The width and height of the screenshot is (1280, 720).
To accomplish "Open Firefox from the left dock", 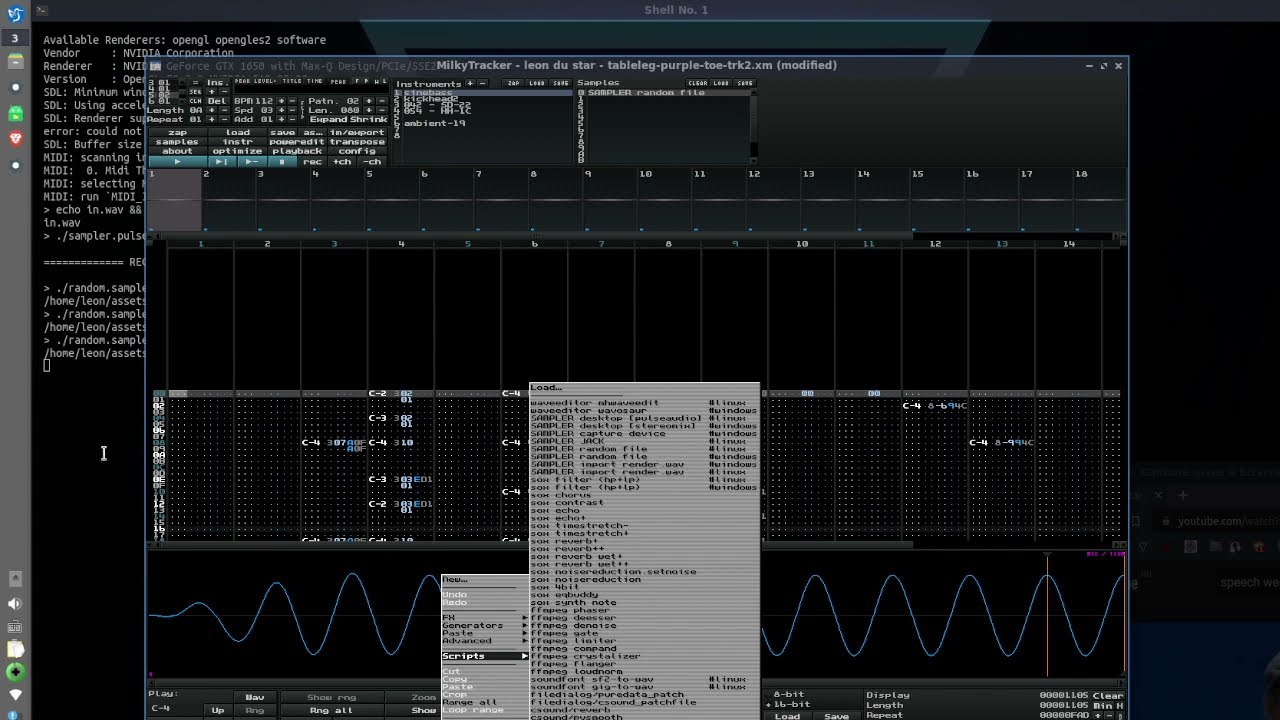I will [14, 88].
